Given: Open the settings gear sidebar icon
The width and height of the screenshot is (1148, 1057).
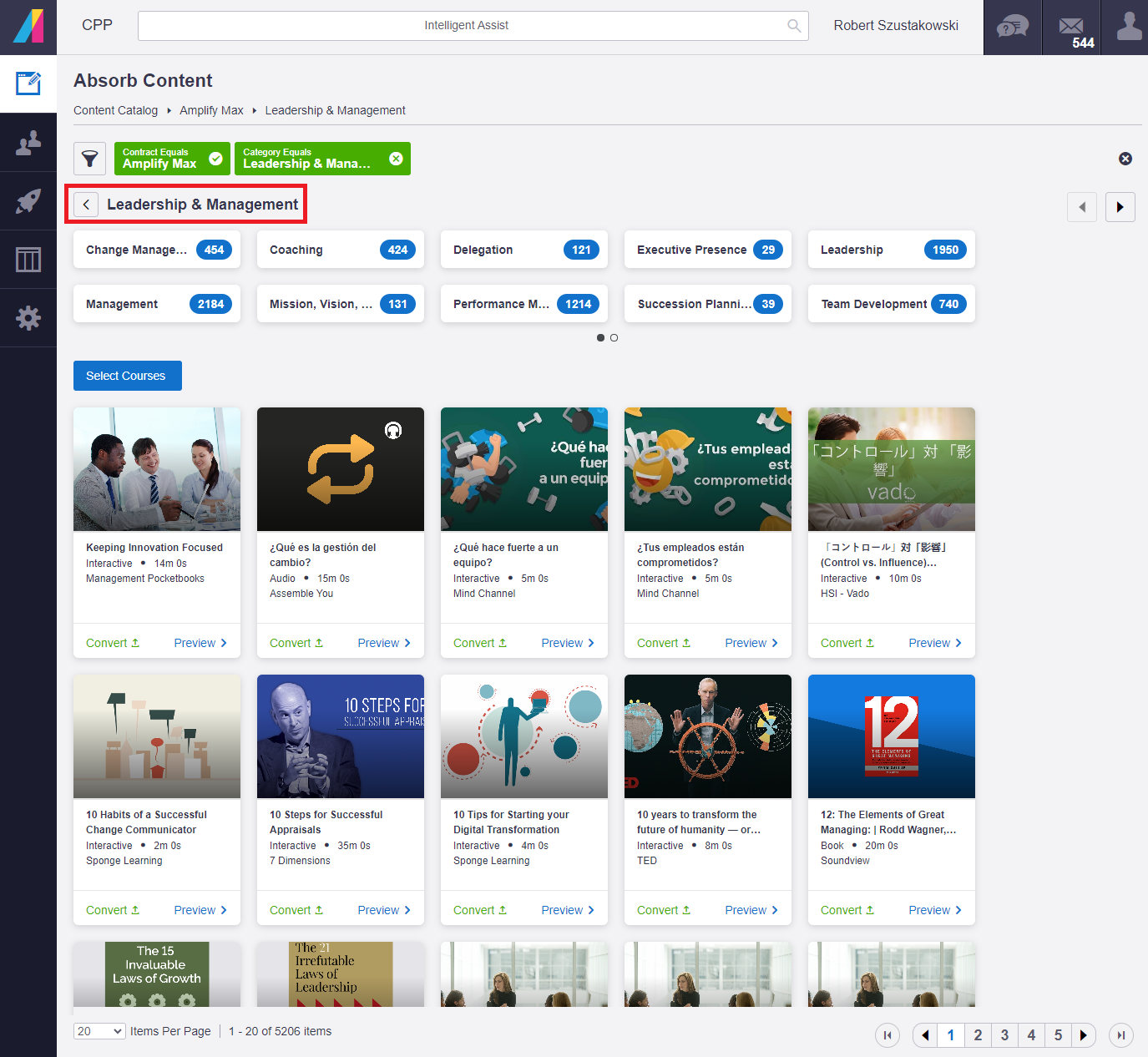Looking at the screenshot, I should tap(28, 318).
